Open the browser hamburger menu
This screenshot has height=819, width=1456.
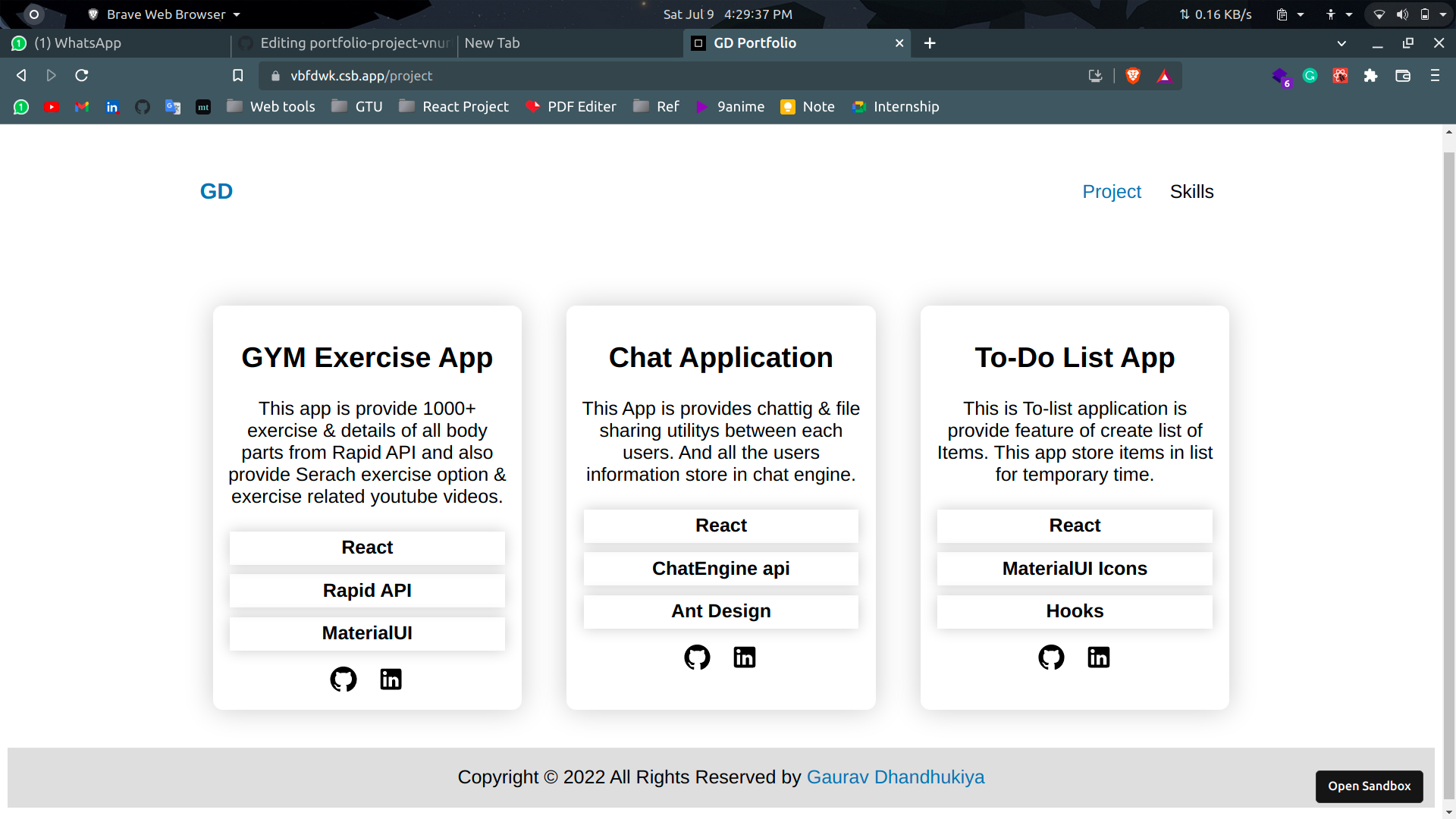pyautogui.click(x=1436, y=76)
